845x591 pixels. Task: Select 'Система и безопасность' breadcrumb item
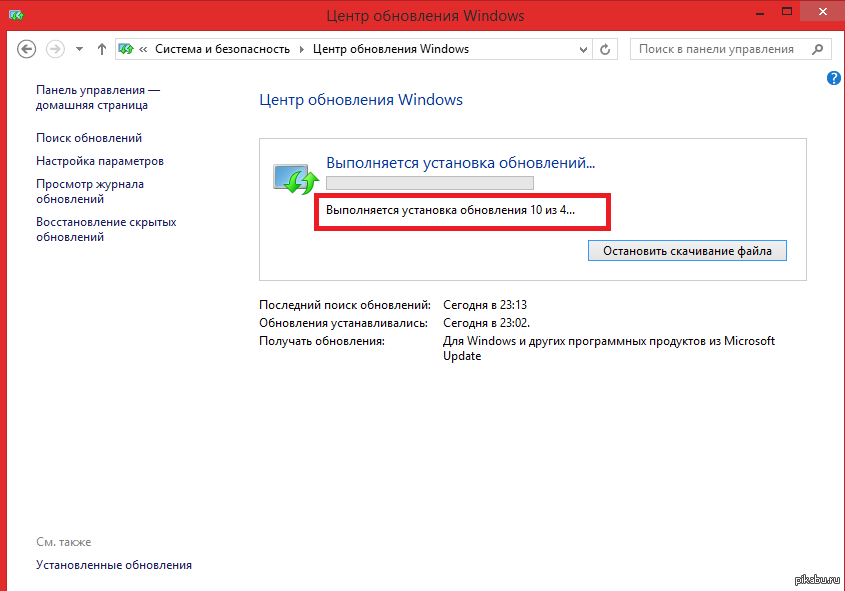[222, 49]
